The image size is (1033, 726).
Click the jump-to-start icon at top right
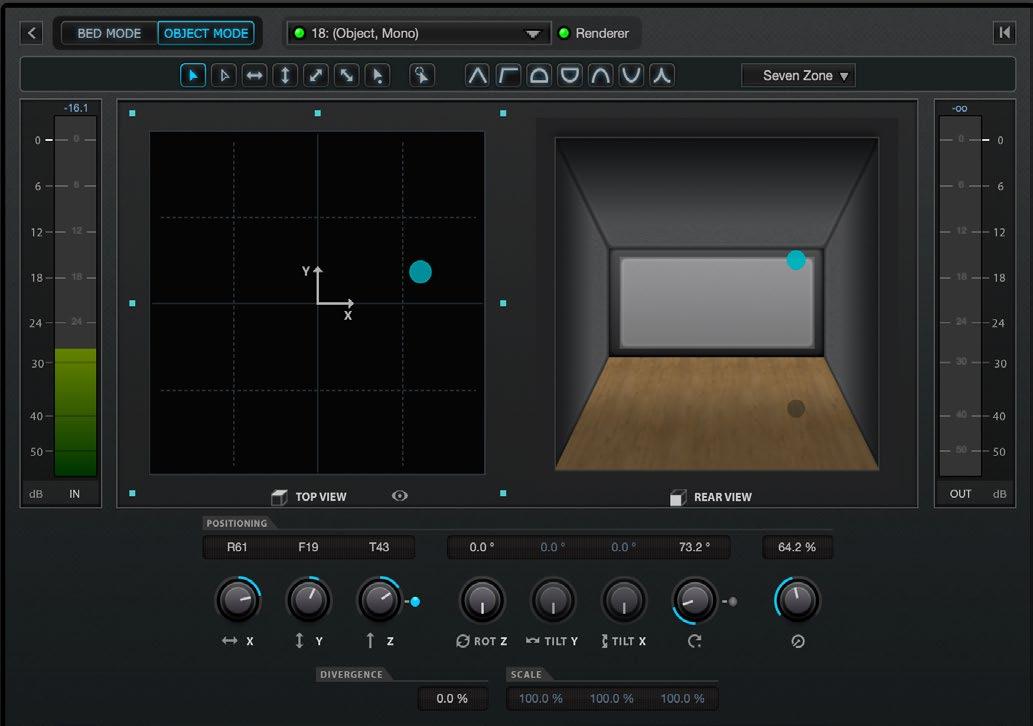[1004, 33]
